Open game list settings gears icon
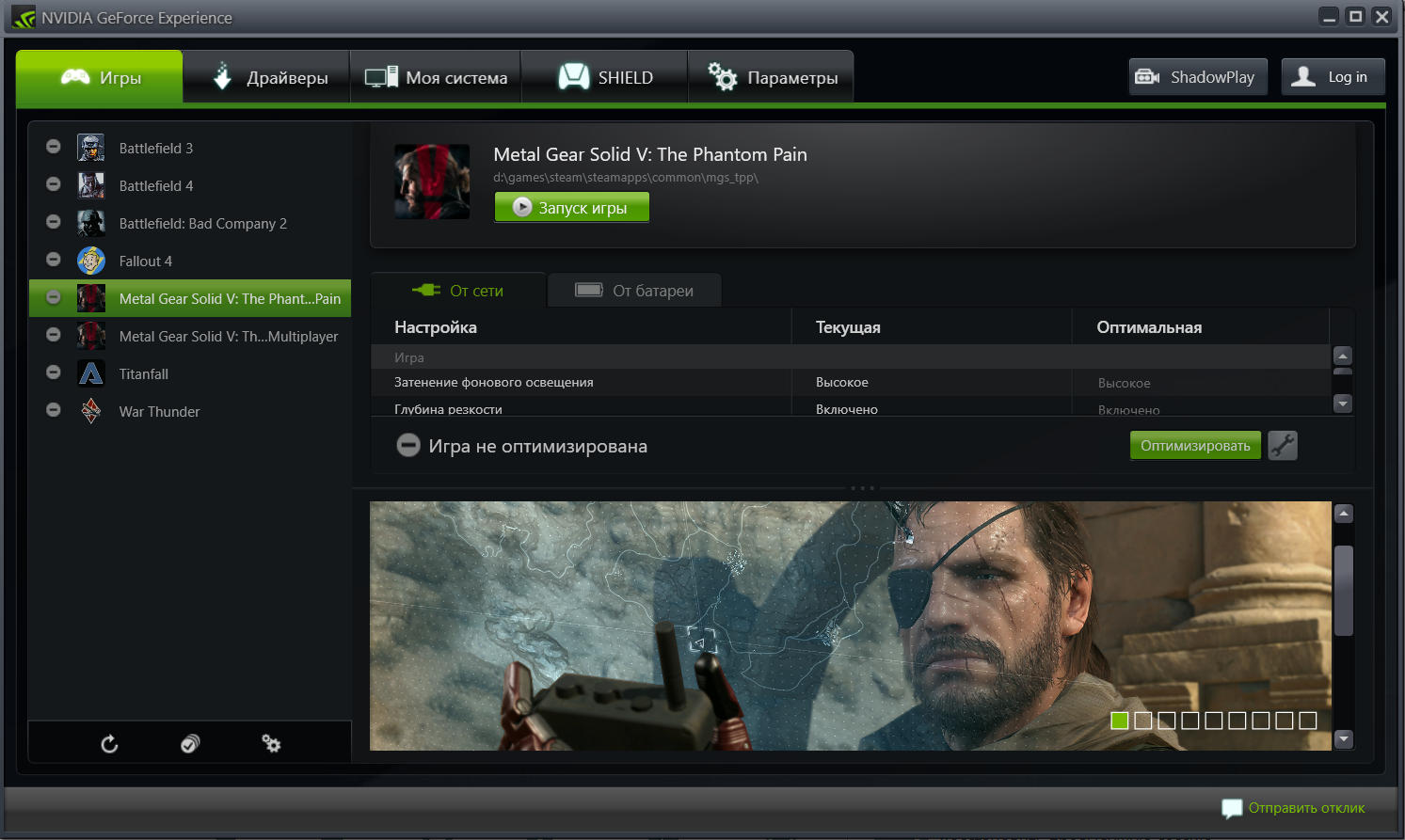1405x840 pixels. (x=271, y=744)
